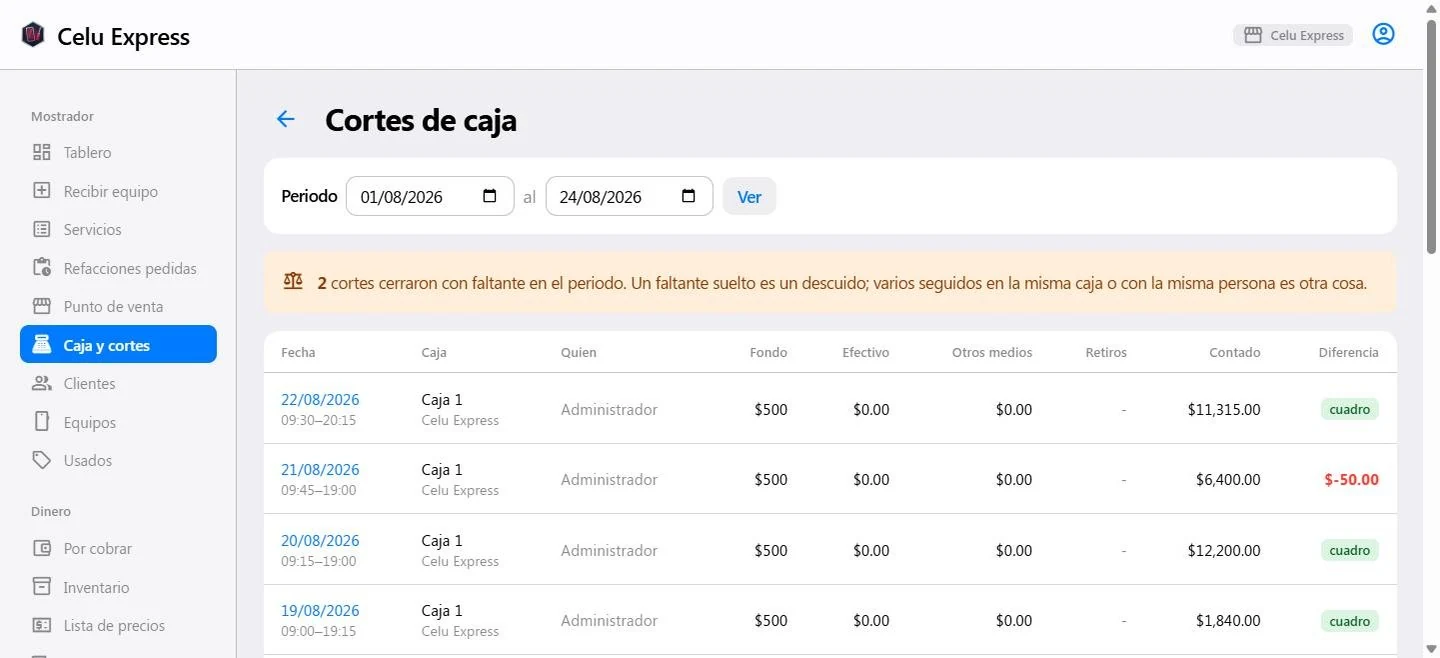Click the balance scale icon in warning banner
The image size is (1440, 658).
(293, 282)
